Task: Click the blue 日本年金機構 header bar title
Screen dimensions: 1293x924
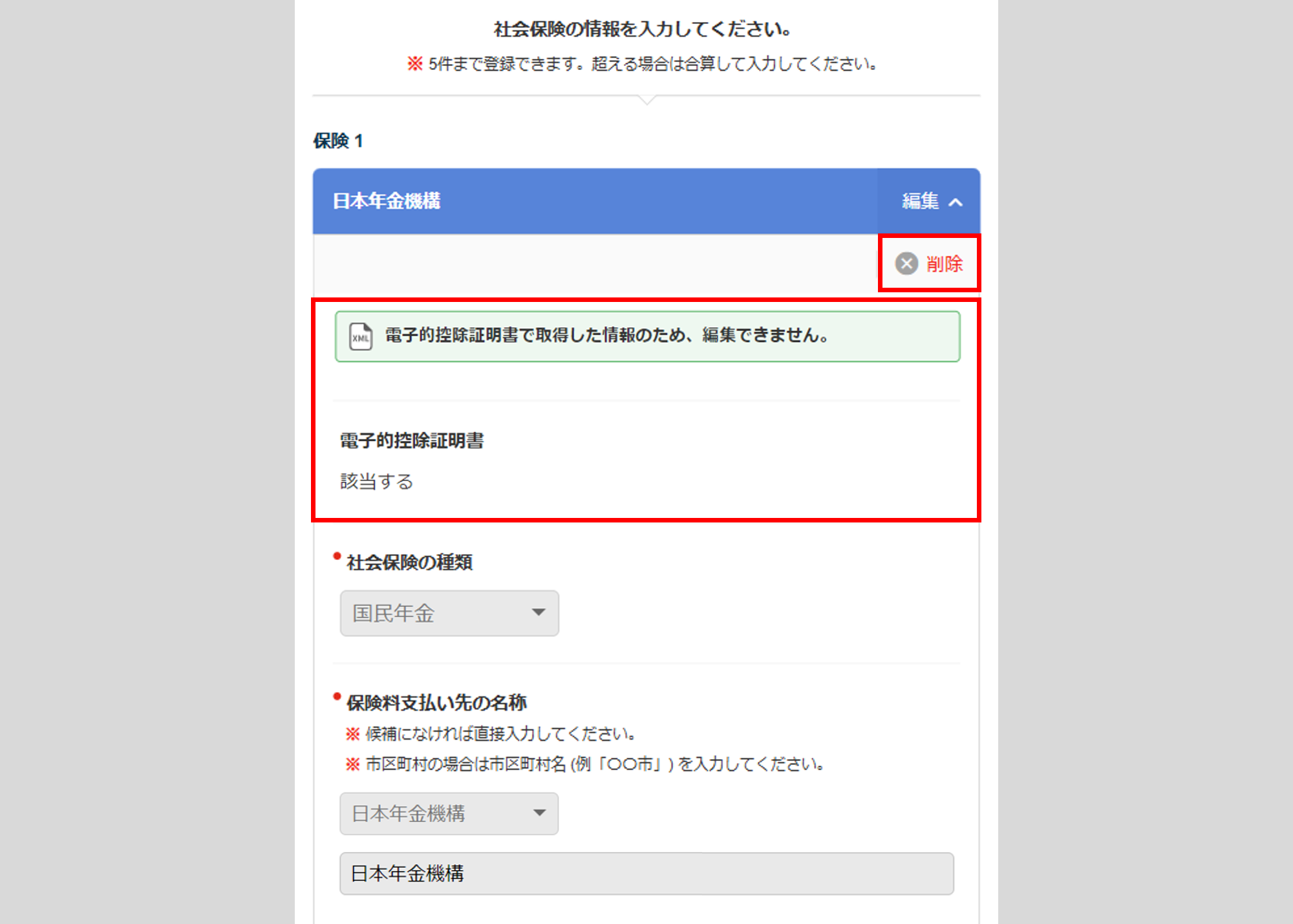Action: [387, 201]
